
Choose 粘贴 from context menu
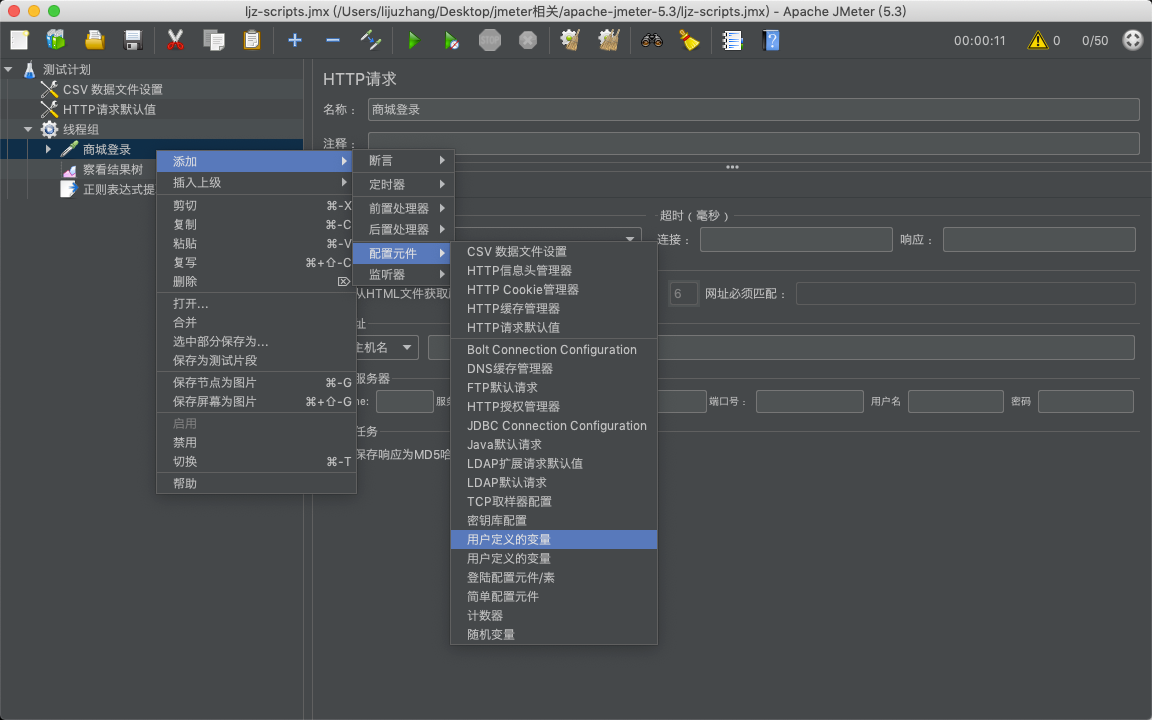(256, 243)
